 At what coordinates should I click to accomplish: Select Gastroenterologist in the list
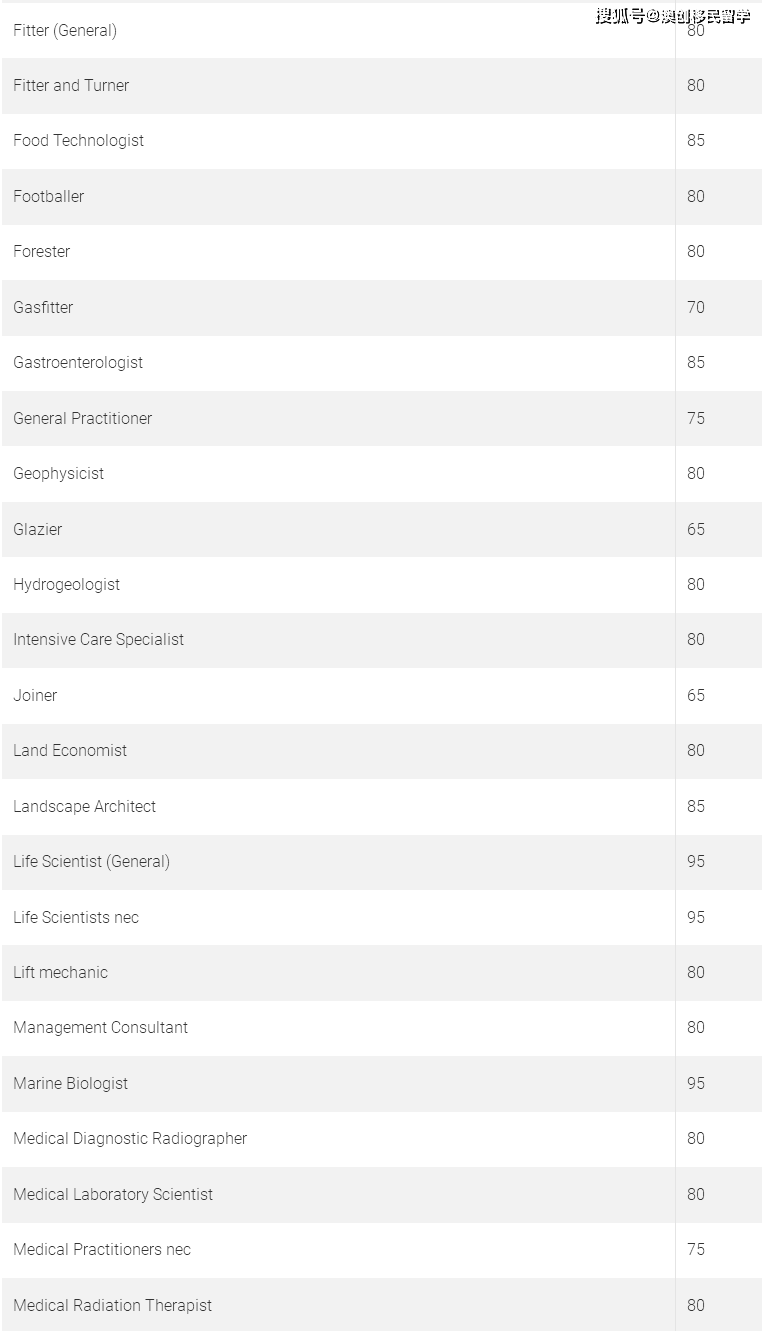tap(78, 363)
